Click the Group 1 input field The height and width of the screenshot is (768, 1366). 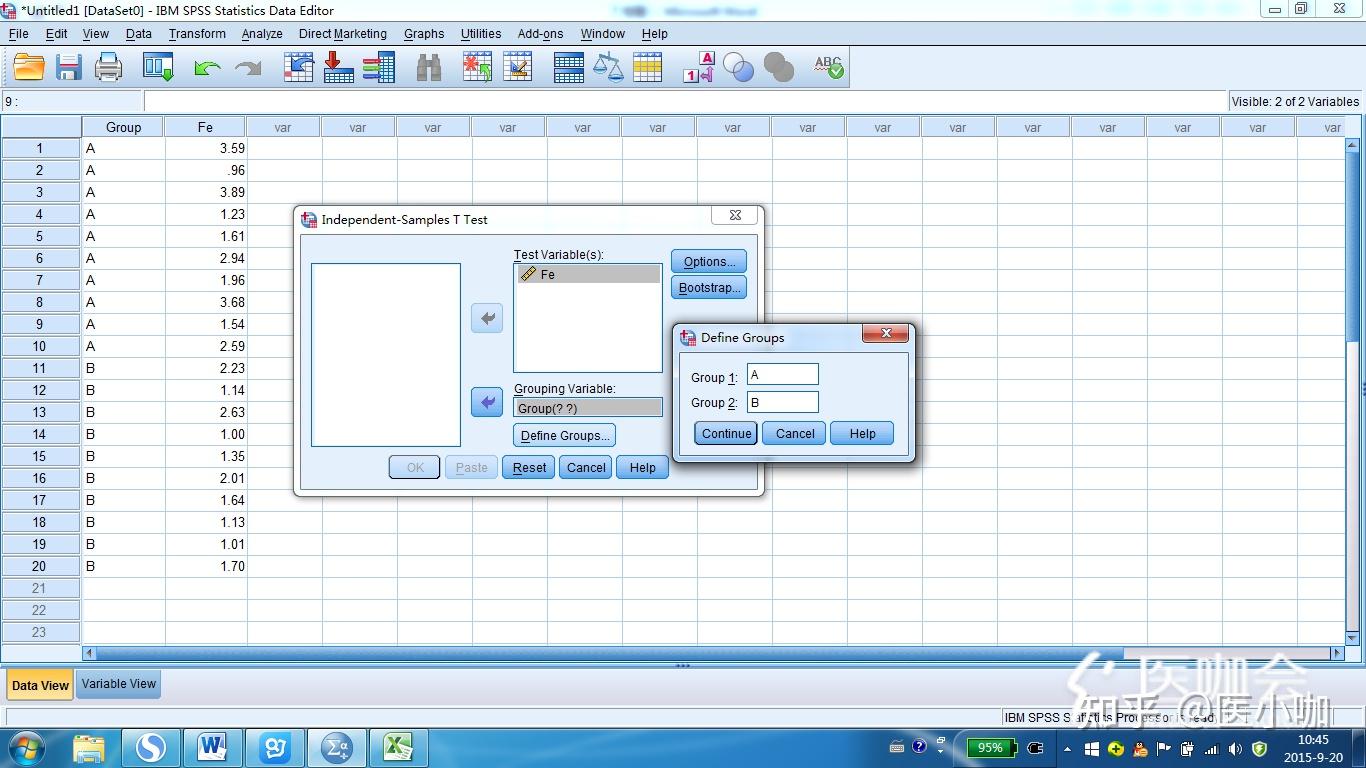pyautogui.click(x=783, y=374)
